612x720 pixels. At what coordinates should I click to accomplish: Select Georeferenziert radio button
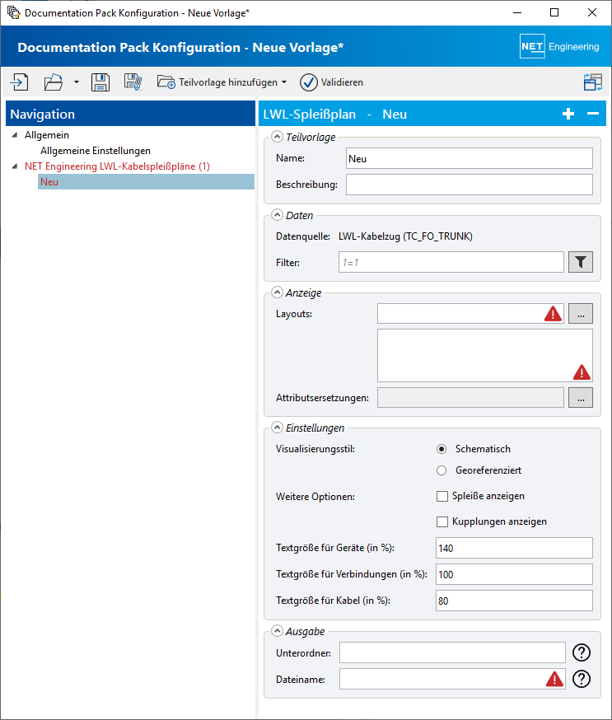[442, 470]
